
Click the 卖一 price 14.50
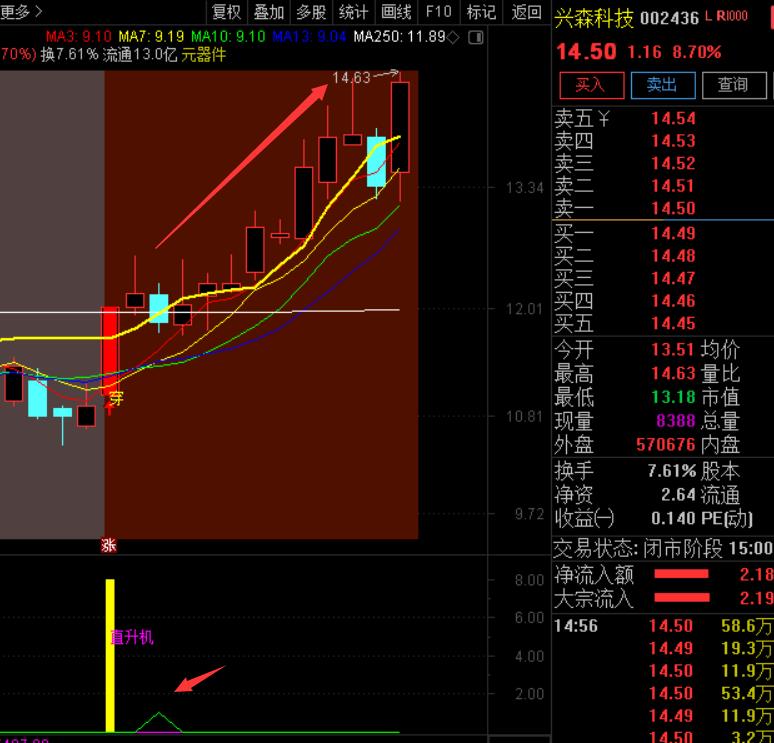(x=673, y=208)
